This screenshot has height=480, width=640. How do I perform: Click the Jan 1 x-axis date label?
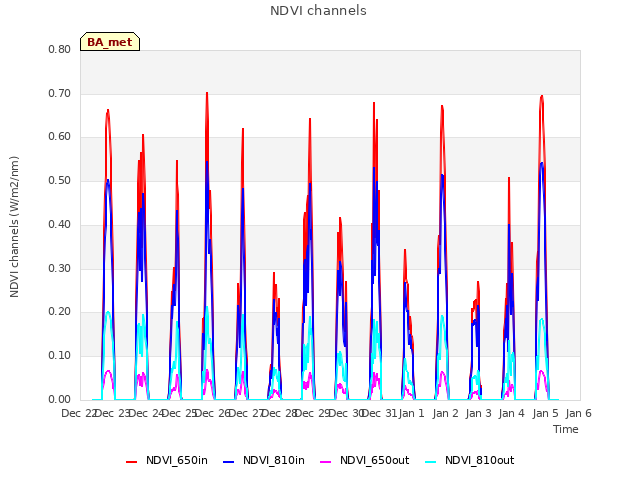411,413
